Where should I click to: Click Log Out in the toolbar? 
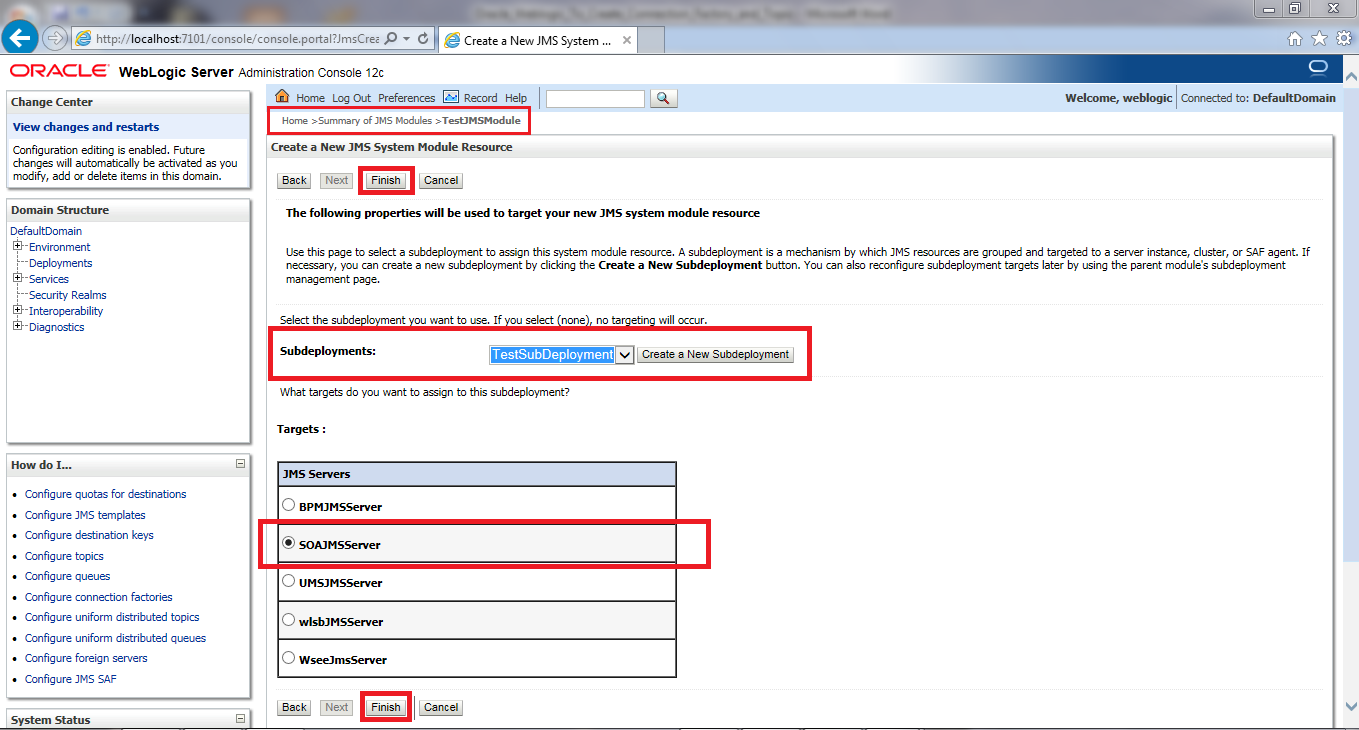coord(351,98)
